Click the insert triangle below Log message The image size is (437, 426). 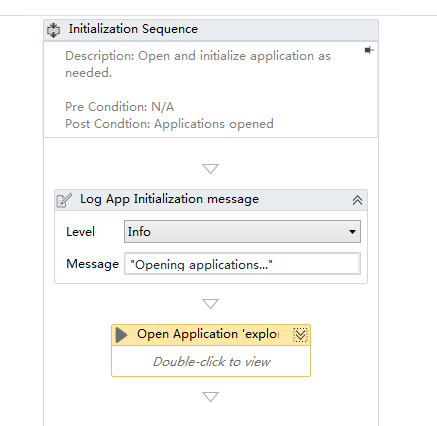[x=211, y=304]
